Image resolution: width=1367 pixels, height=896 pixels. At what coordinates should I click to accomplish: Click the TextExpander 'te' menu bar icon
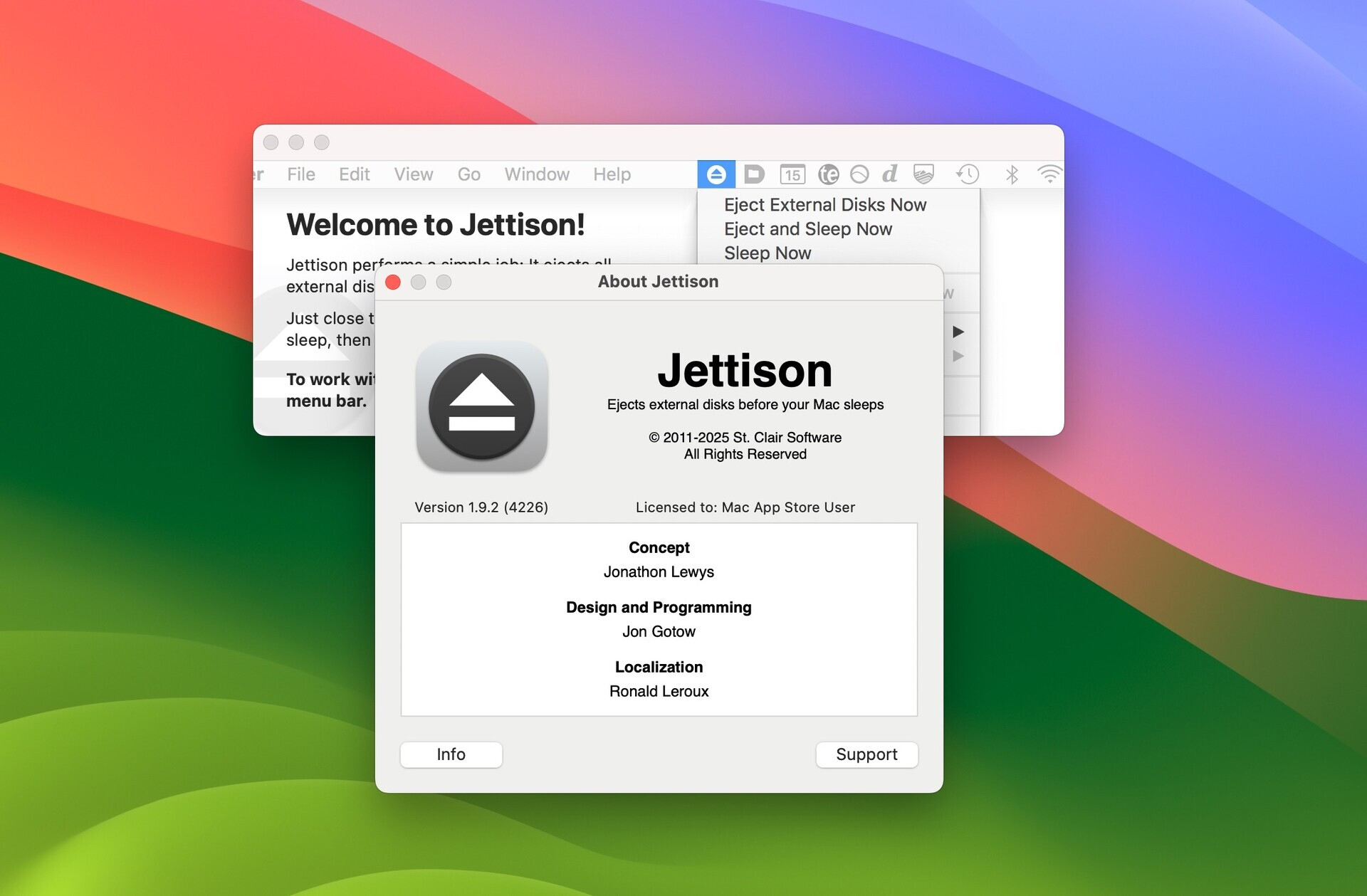pos(829,174)
